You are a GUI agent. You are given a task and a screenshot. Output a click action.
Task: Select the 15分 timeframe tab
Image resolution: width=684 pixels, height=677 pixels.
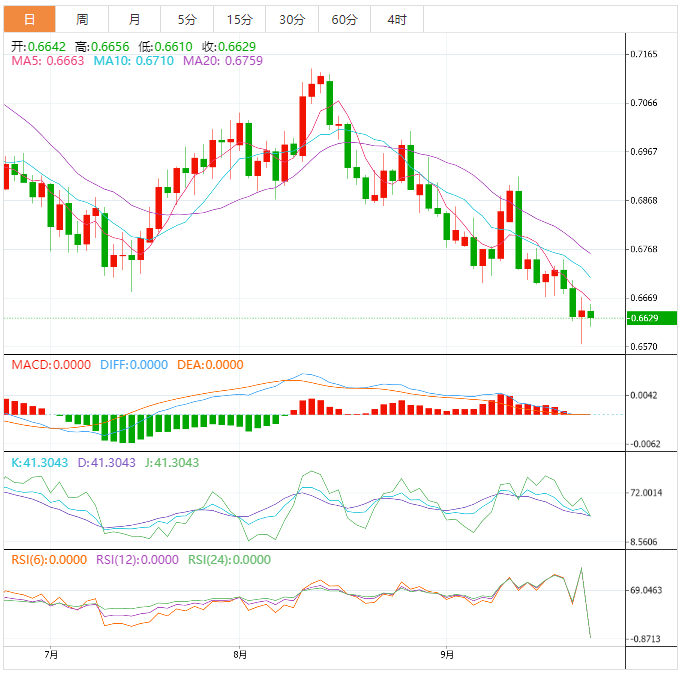click(240, 20)
